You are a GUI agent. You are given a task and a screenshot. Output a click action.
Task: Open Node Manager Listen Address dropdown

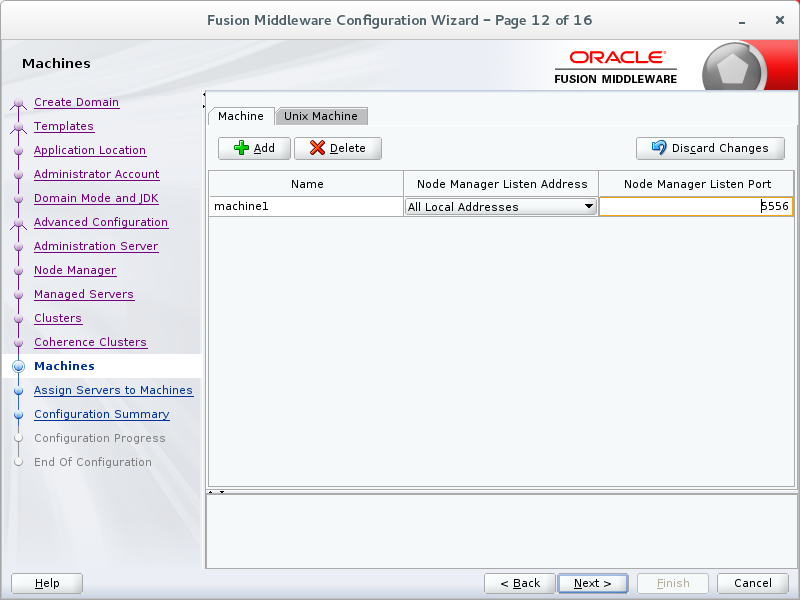[x=589, y=207]
